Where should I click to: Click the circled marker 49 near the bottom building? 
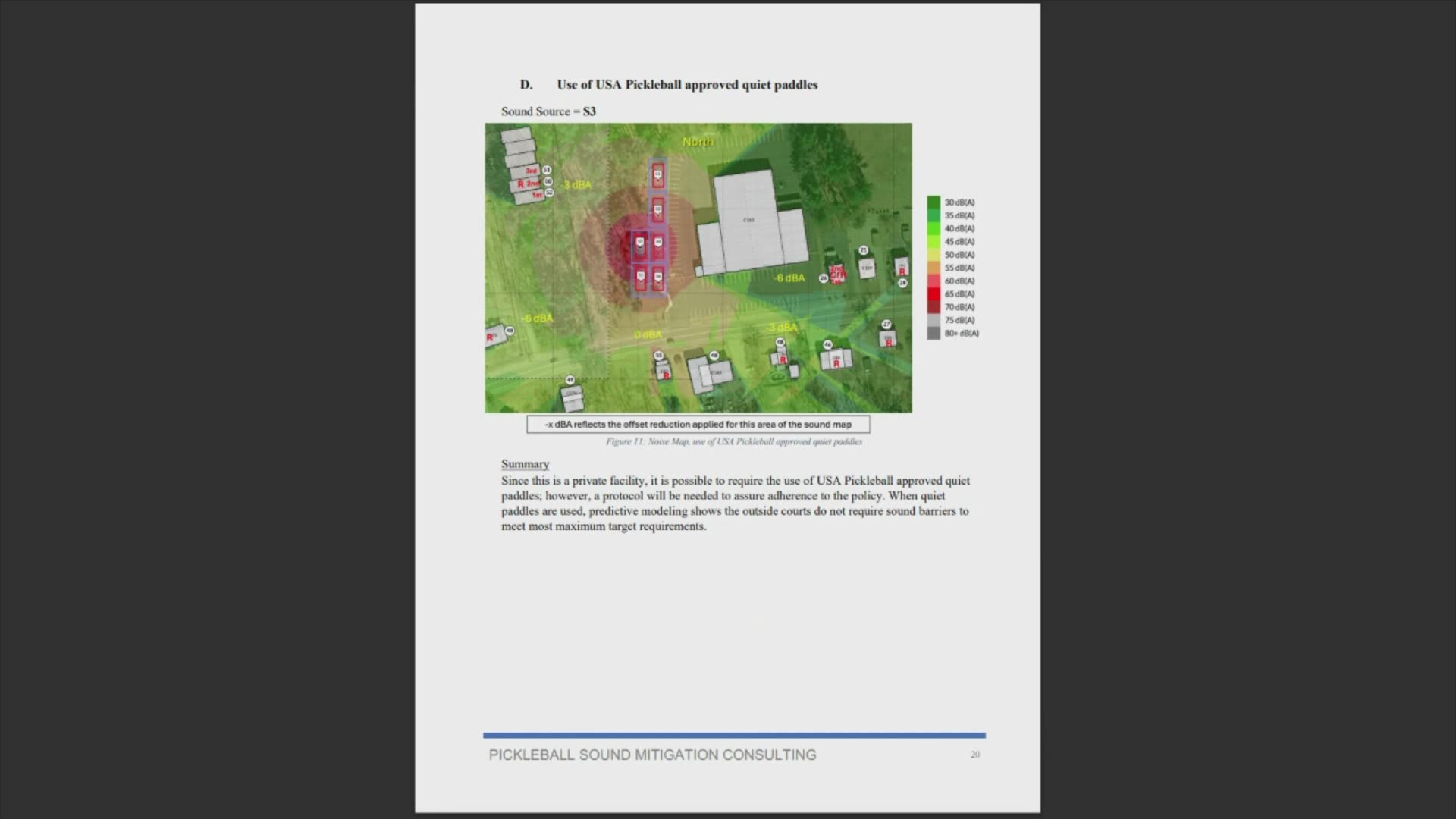[570, 380]
